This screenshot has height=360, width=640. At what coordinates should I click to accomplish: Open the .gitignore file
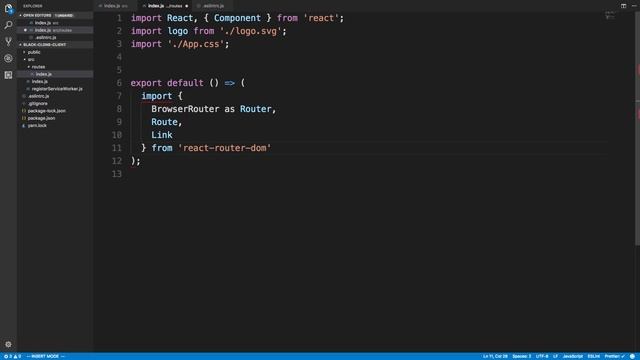click(55, 104)
